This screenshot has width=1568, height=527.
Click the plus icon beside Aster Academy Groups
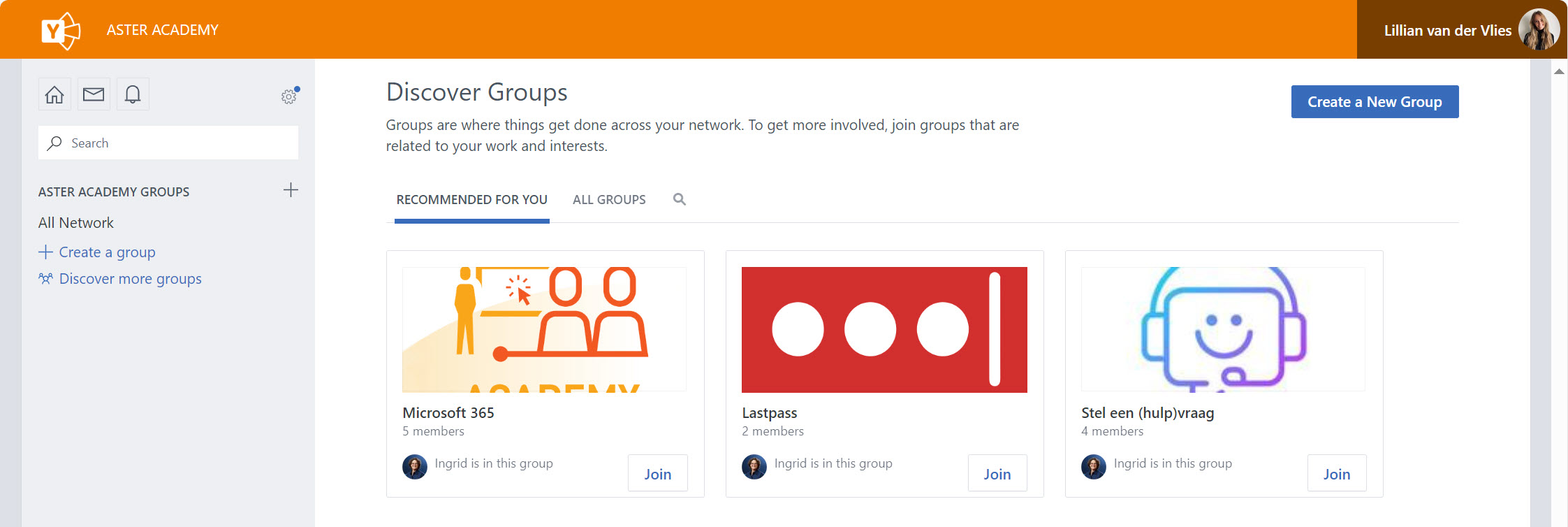point(291,190)
